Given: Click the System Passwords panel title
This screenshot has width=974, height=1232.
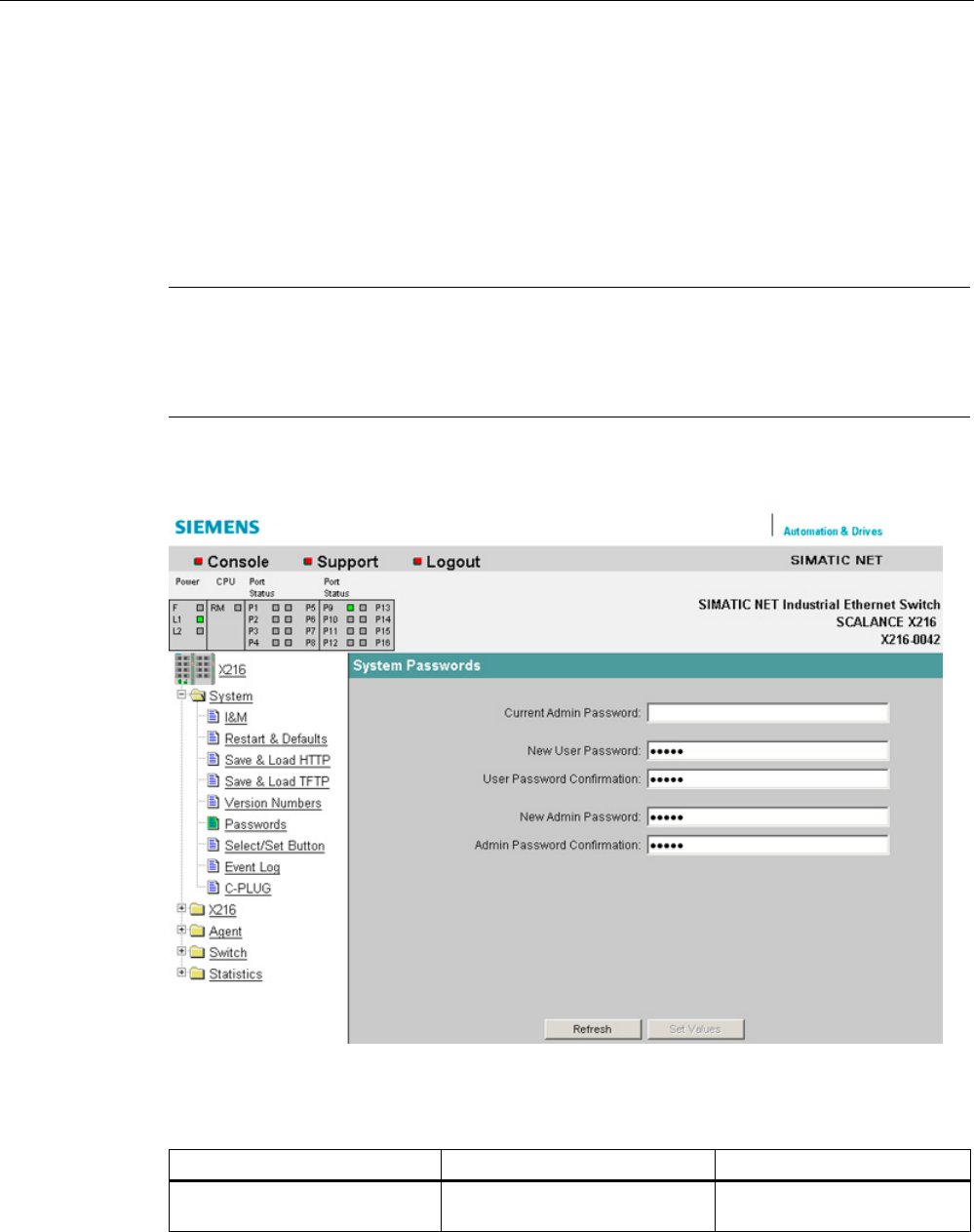Looking at the screenshot, I should pyautogui.click(x=416, y=665).
